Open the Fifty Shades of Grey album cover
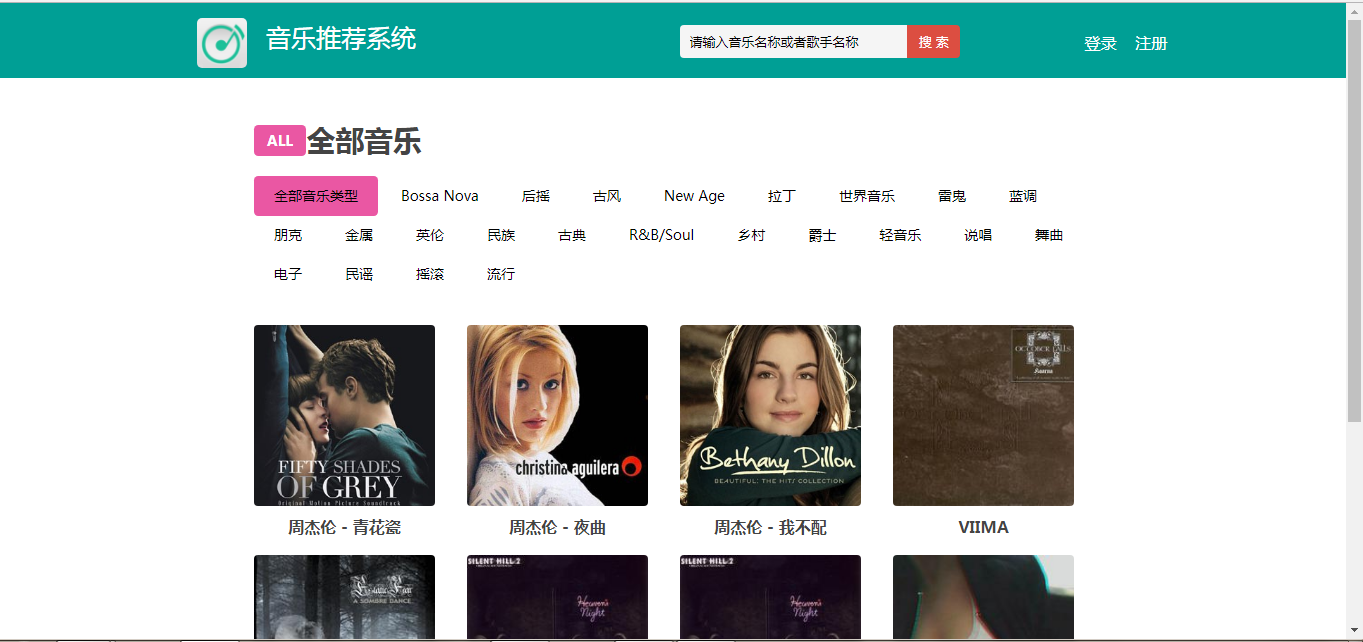The height and width of the screenshot is (642, 1363). [x=344, y=415]
